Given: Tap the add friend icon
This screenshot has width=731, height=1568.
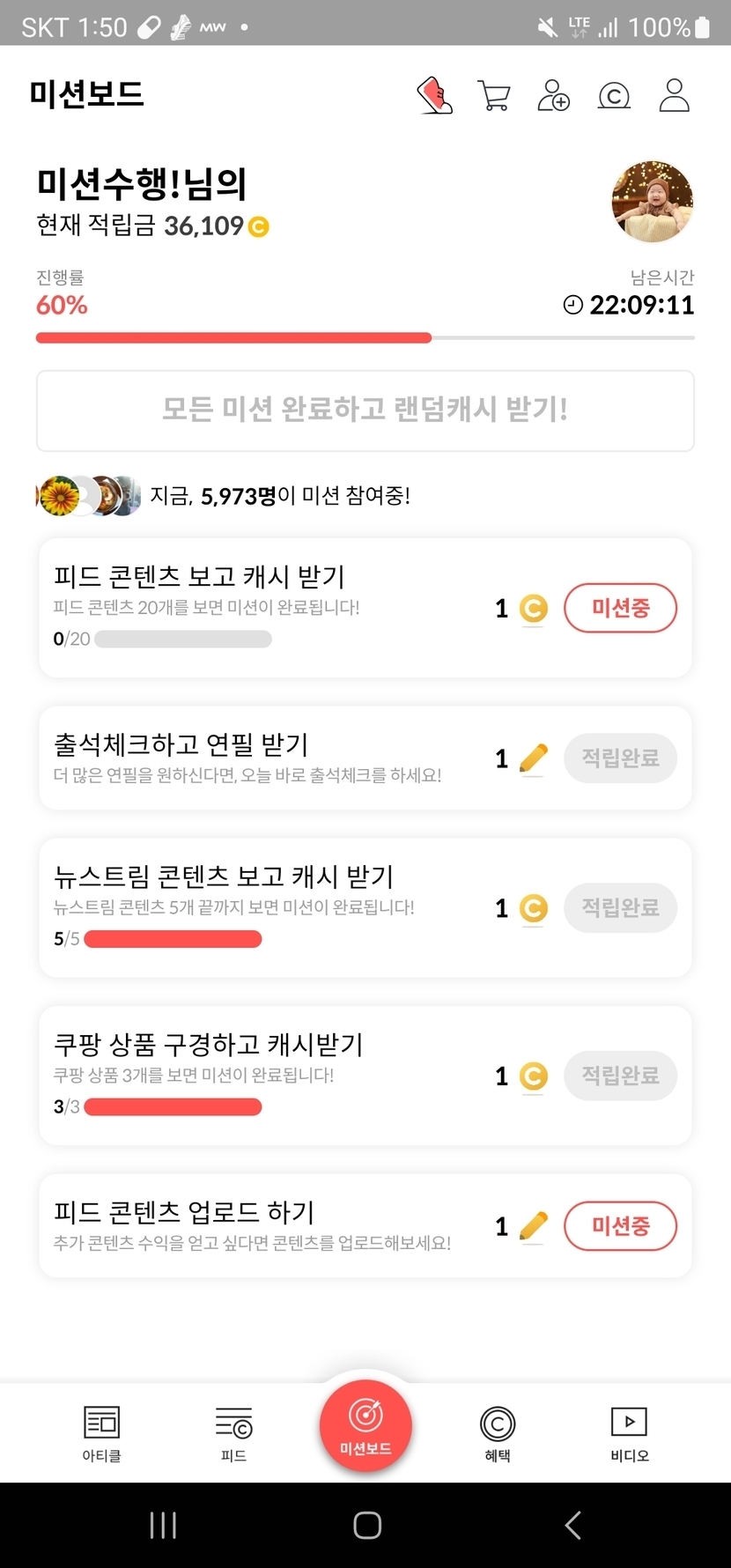Looking at the screenshot, I should pos(553,95).
